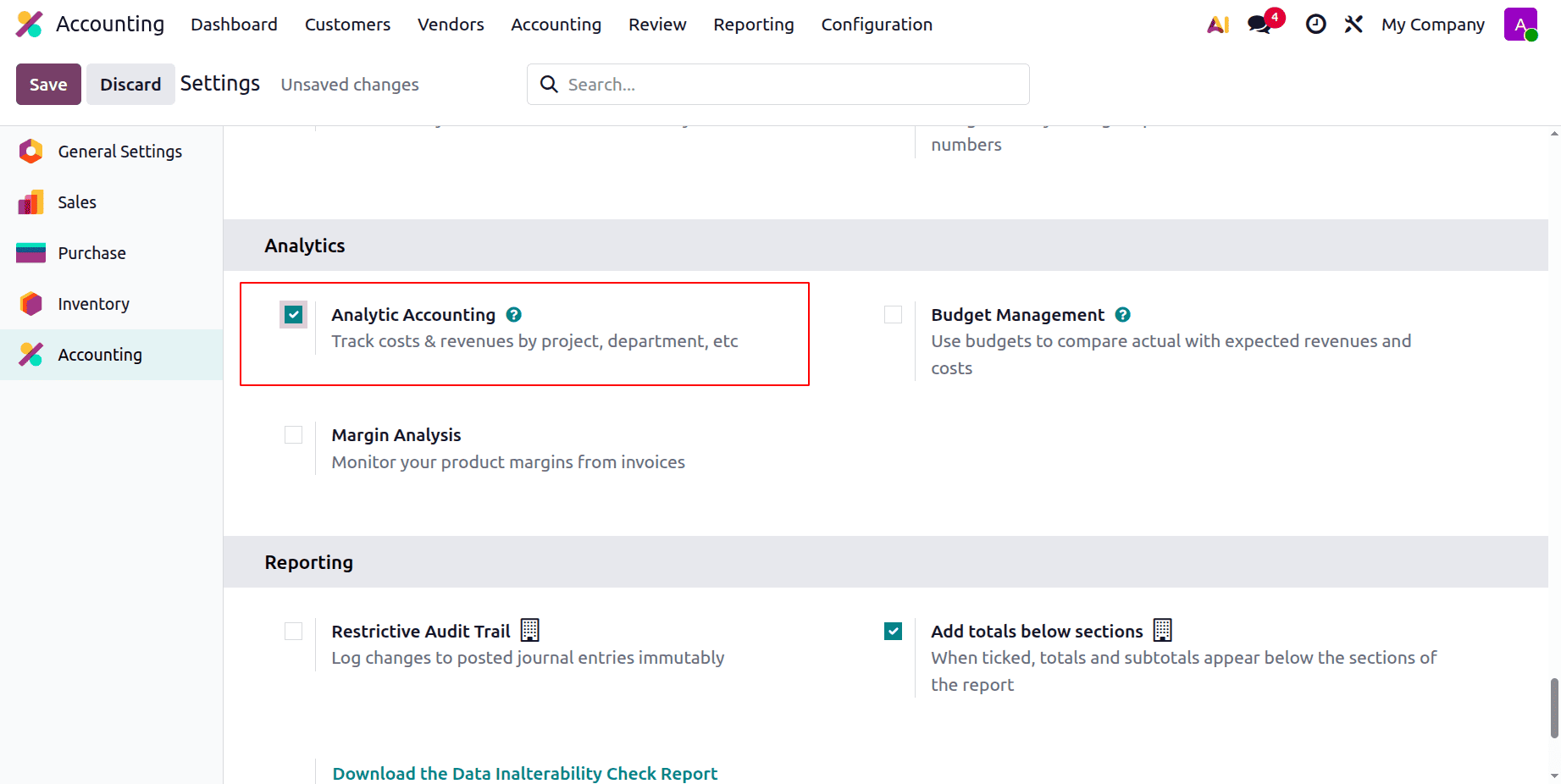Uncheck the Analytic Accounting checkbox
The width and height of the screenshot is (1561, 784).
(294, 315)
